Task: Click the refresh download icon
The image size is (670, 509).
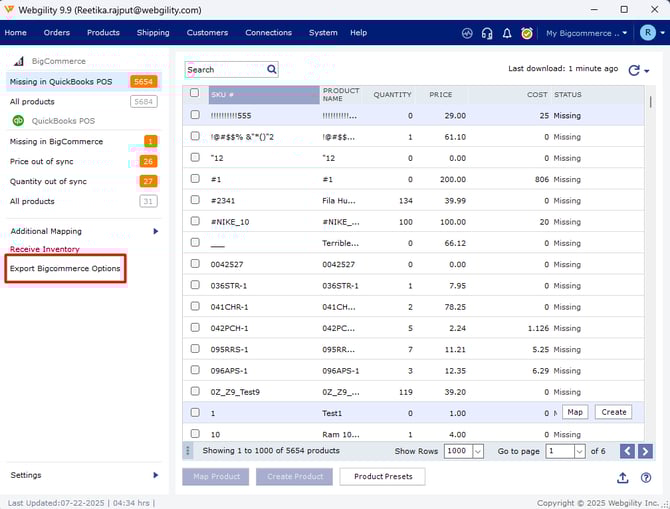Action: (x=633, y=70)
